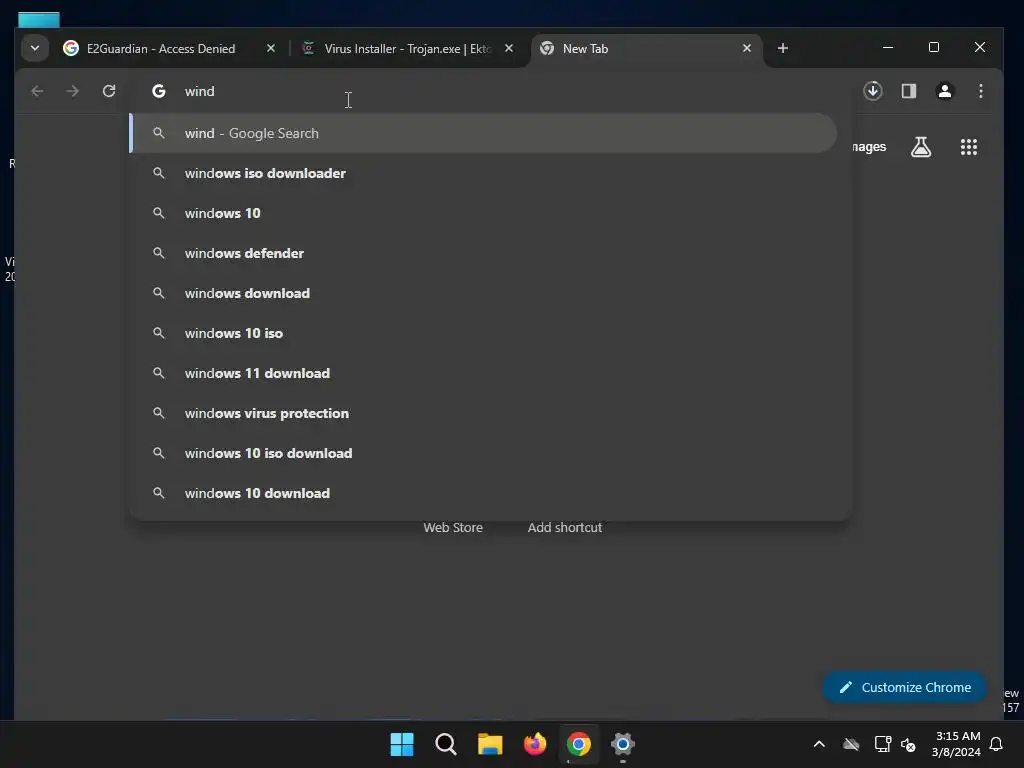Image resolution: width=1024 pixels, height=768 pixels.
Task: Choose 'windows virus protection' suggestion
Action: 483,413
